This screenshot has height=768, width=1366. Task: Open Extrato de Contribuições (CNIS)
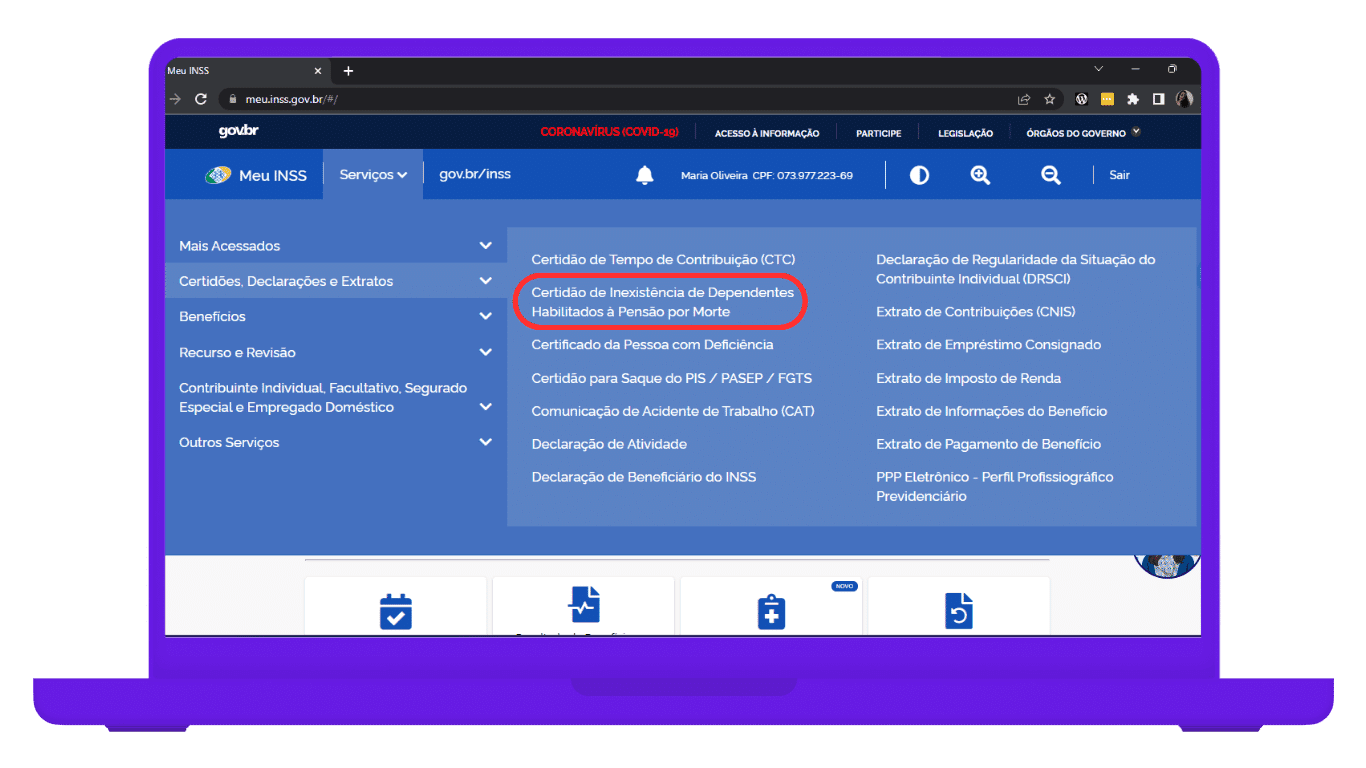(975, 312)
